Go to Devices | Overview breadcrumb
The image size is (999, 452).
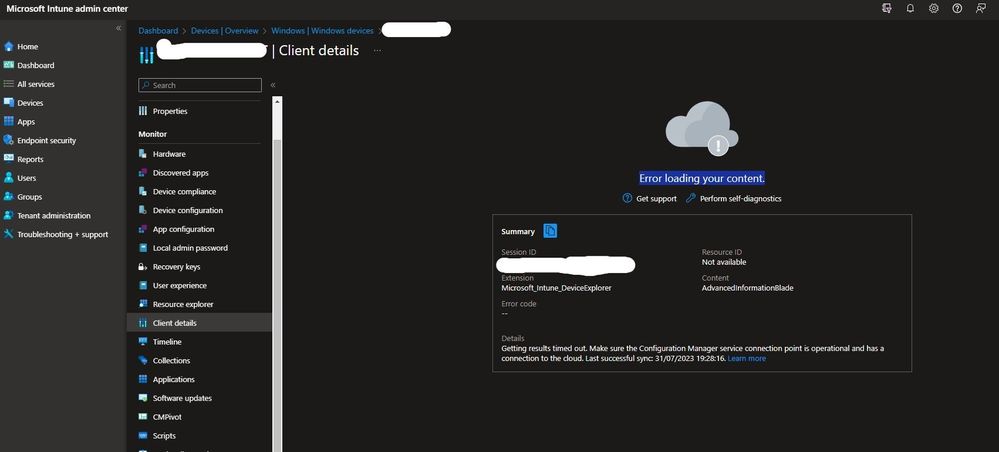point(225,31)
